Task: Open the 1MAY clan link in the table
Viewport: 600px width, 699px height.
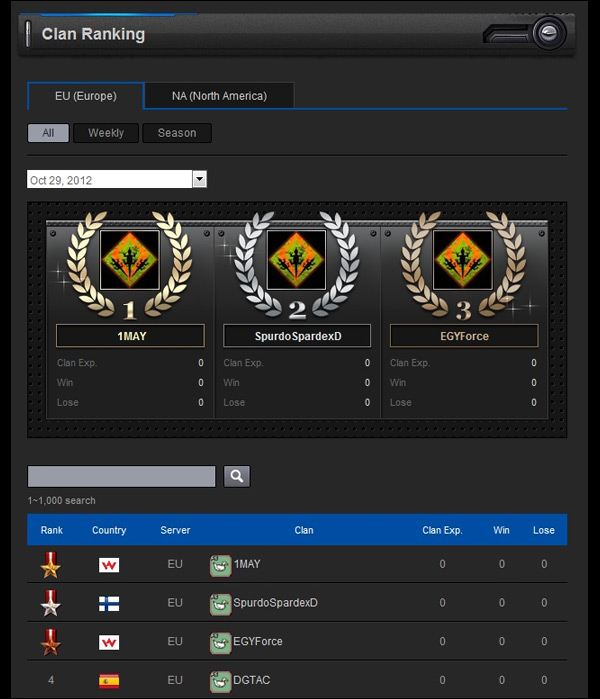Action: (x=247, y=564)
